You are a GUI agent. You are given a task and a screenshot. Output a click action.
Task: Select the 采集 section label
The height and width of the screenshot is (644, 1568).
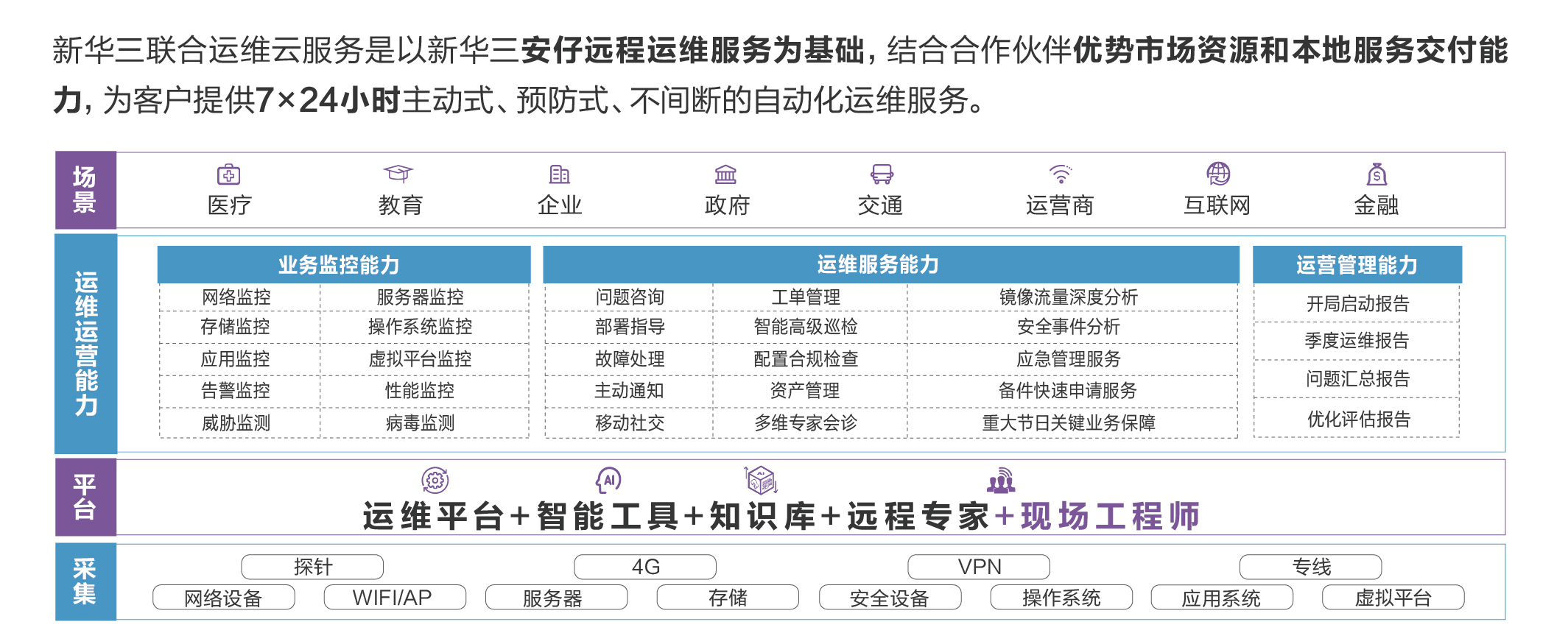click(x=85, y=581)
